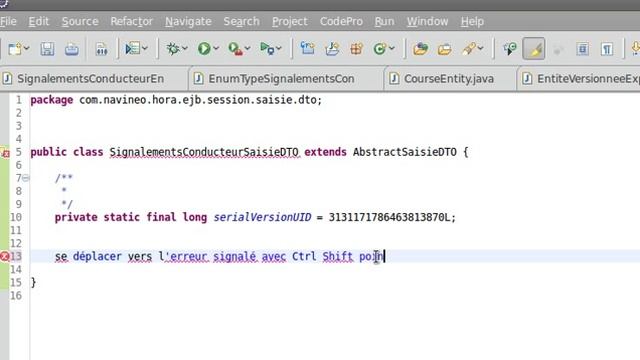The image size is (640, 360).
Task: Open the Window menu
Action: (427, 21)
